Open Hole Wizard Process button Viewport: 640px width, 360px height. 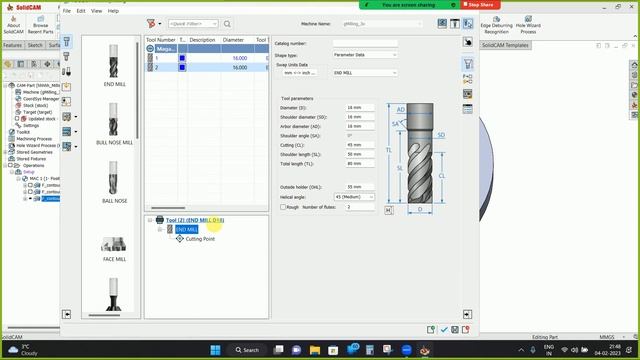point(528,25)
